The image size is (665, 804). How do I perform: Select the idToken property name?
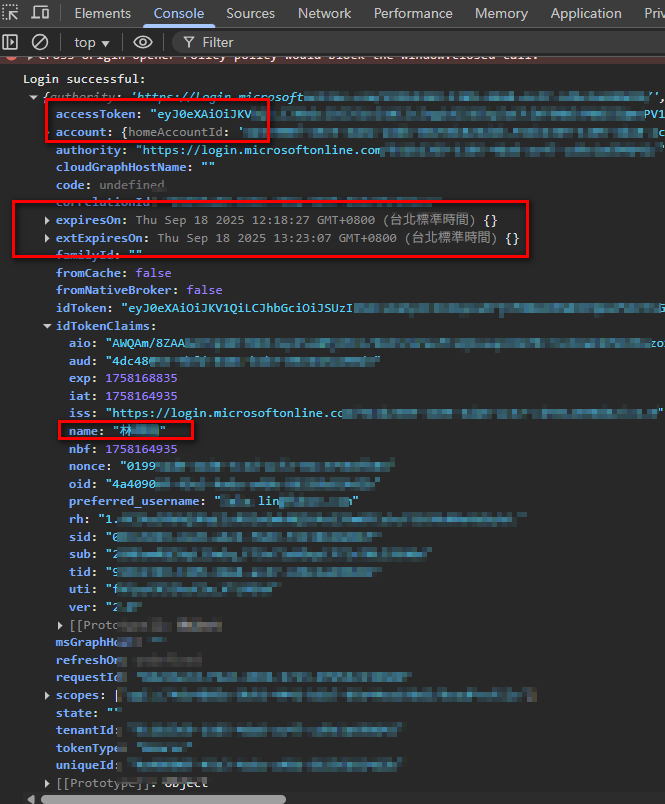coord(82,308)
